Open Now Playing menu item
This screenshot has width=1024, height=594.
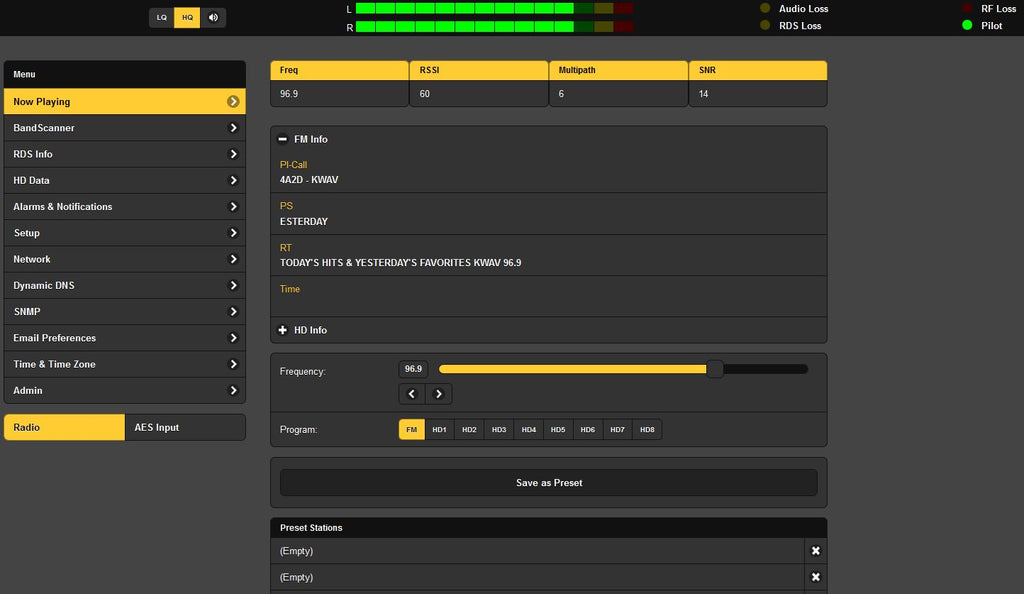(125, 102)
